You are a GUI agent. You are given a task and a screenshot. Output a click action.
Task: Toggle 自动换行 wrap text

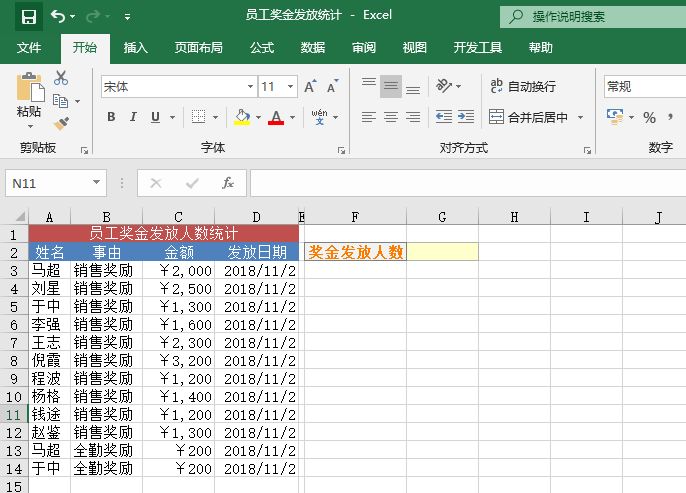(522, 87)
